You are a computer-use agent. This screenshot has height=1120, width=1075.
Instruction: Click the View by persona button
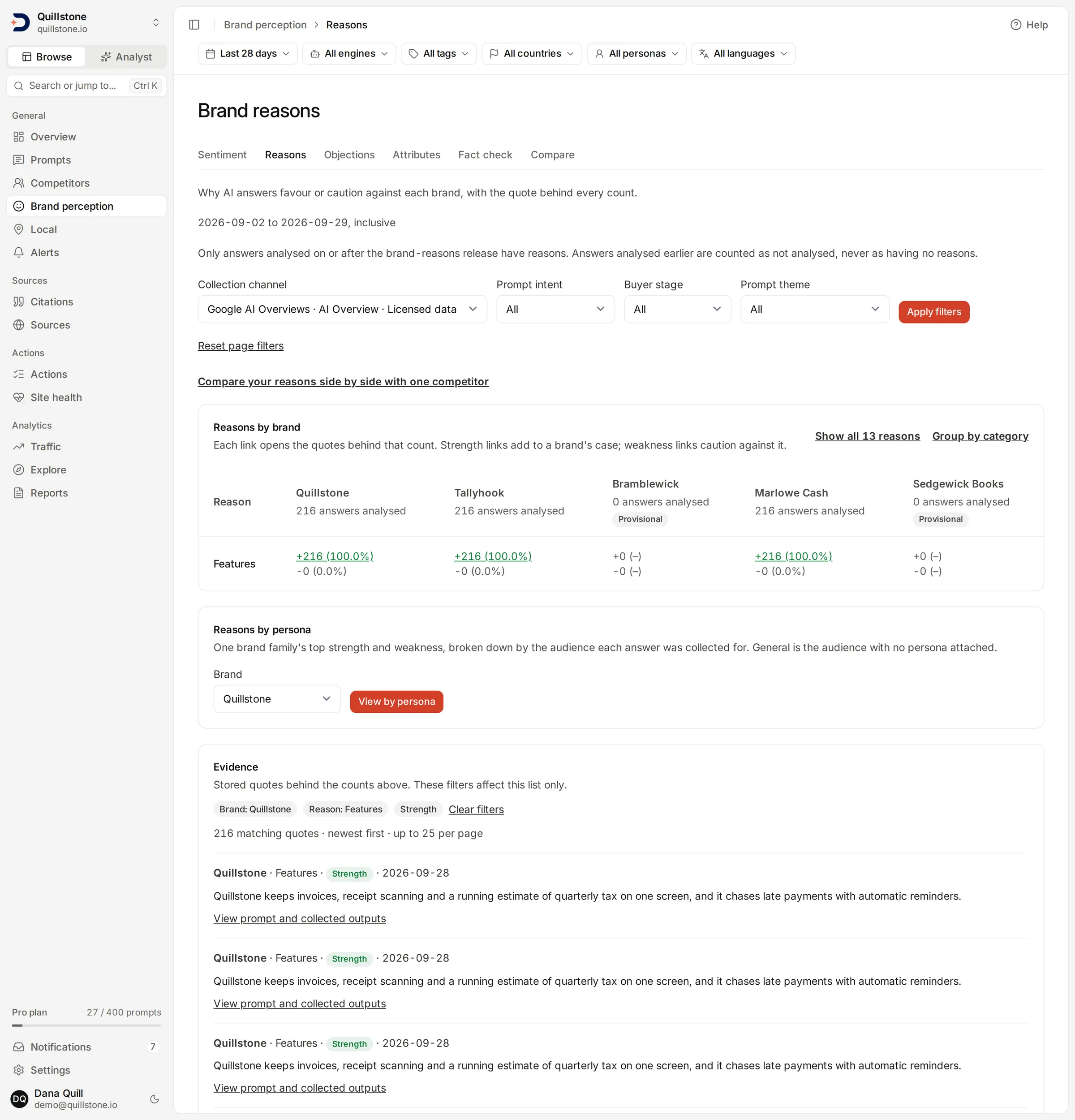tap(396, 702)
